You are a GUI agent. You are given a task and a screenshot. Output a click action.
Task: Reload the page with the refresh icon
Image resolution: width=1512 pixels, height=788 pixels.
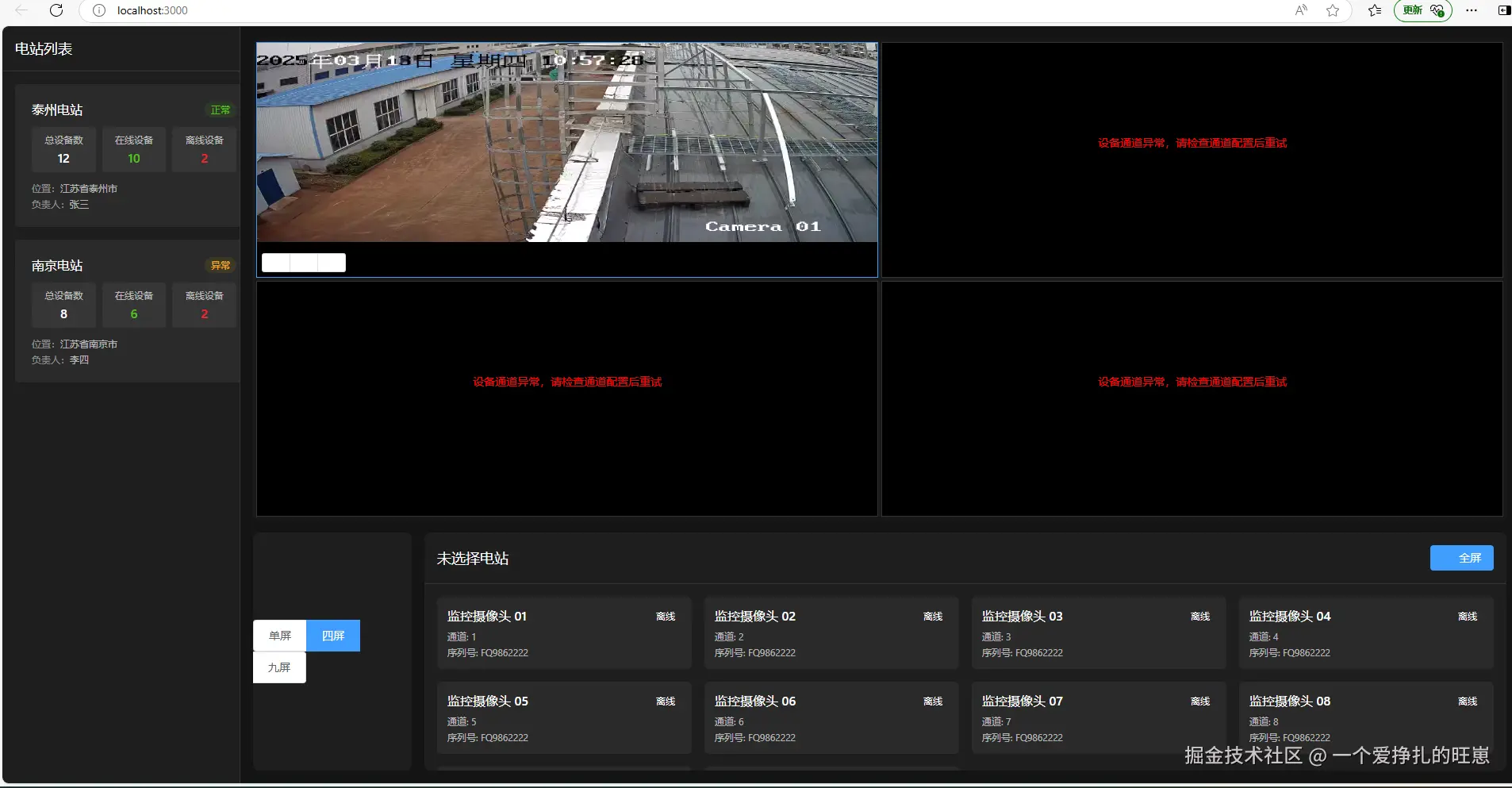tap(56, 10)
